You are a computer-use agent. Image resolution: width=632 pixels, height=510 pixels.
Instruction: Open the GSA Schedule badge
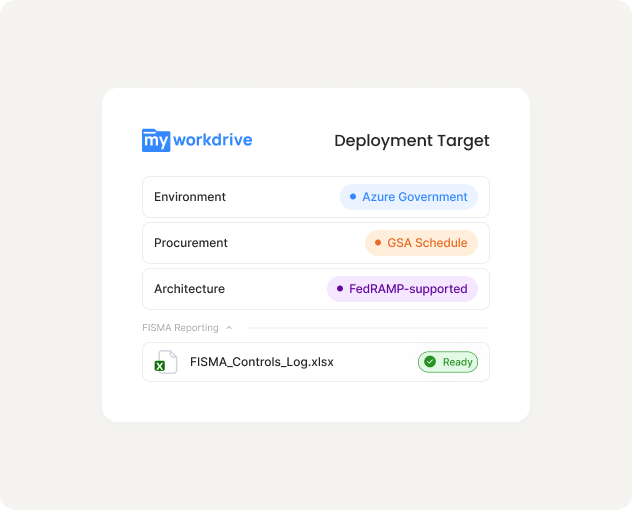tap(421, 243)
